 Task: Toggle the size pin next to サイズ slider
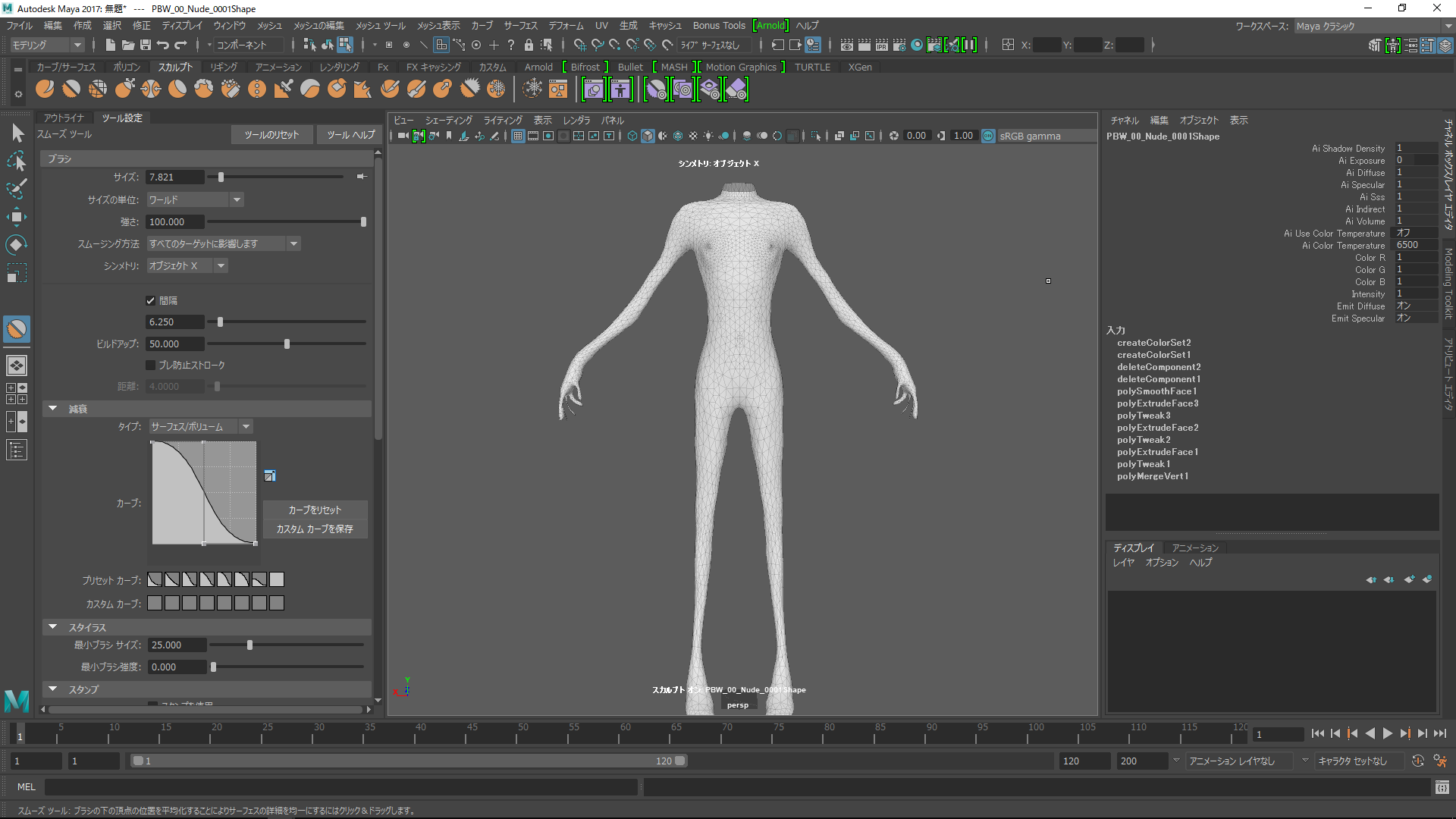pyautogui.click(x=362, y=177)
